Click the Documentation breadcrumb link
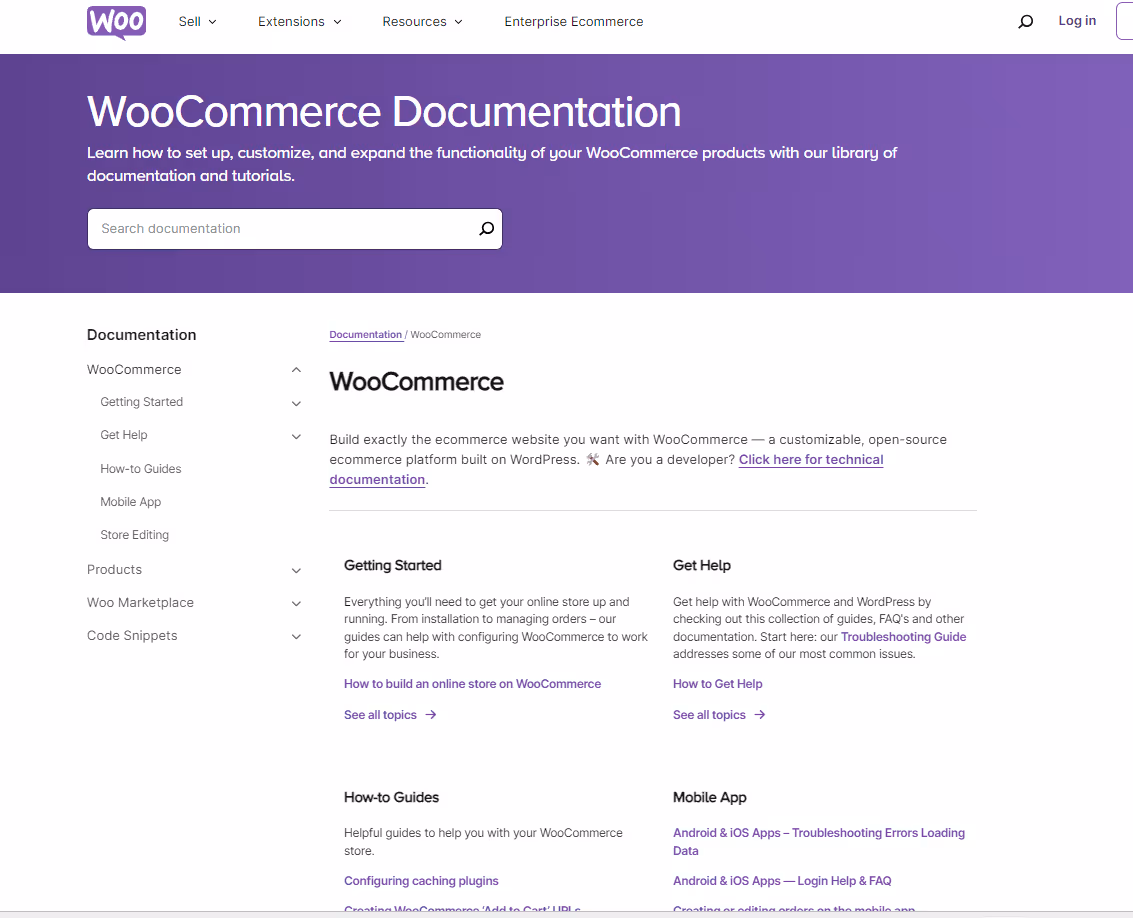 click(x=365, y=334)
